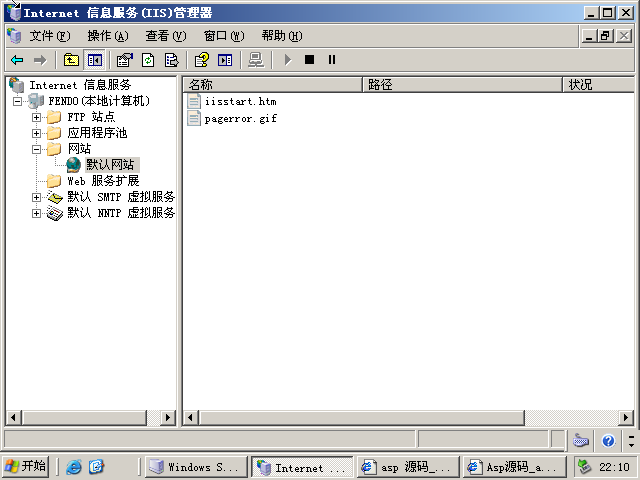
Task: Expand the 默认 SMTP 虚拟服务 node
Action: [36, 197]
